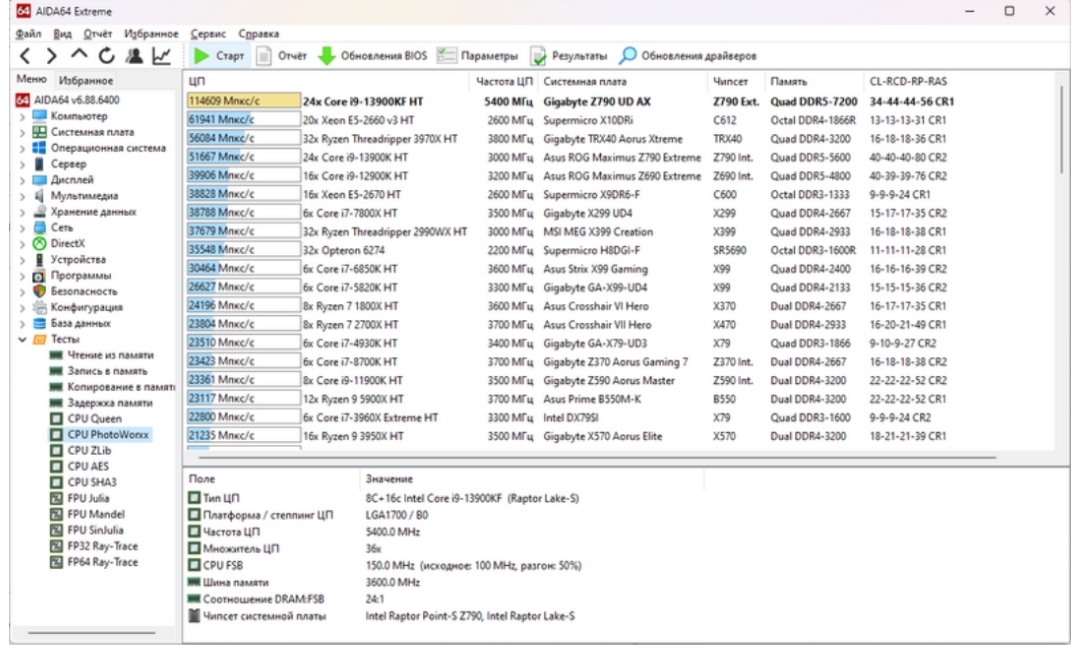Open the Отчёт toolbar button

(x=281, y=56)
